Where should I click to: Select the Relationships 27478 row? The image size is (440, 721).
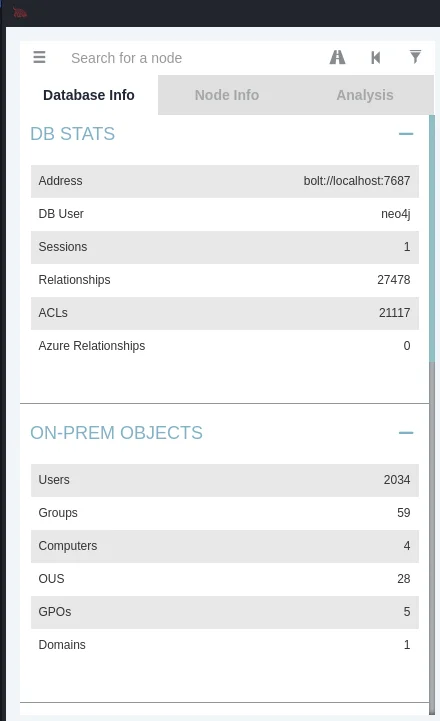pos(225,280)
